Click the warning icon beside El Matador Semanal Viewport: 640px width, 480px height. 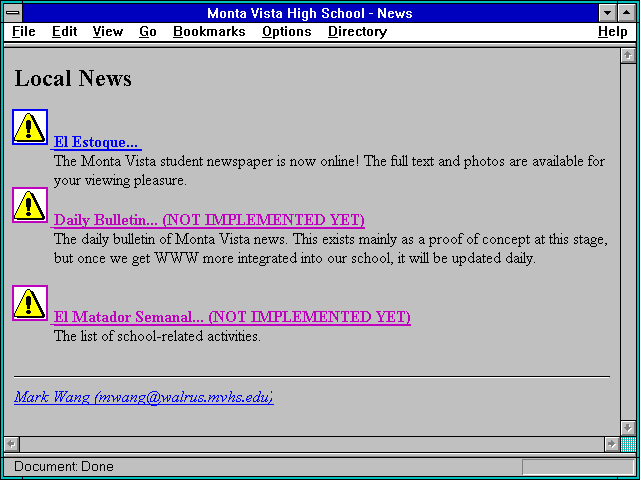point(30,303)
